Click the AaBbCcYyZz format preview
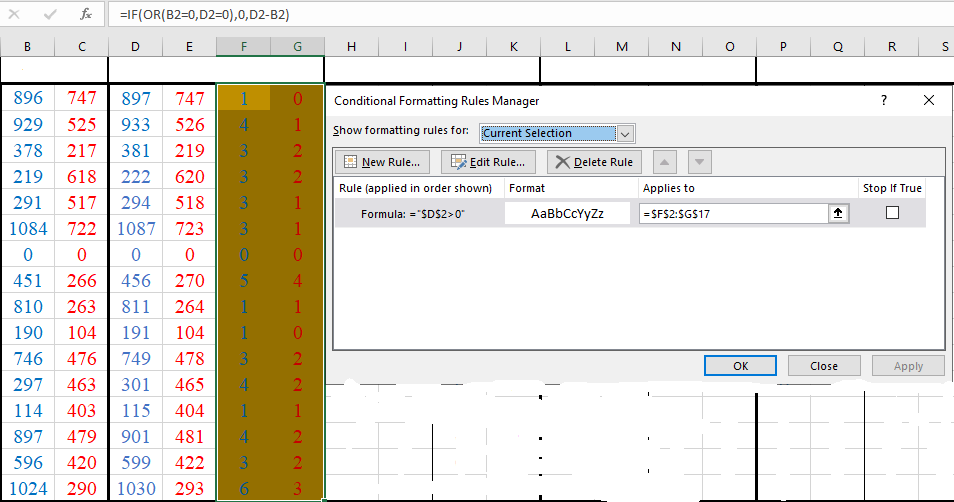The image size is (954, 502). [x=567, y=213]
